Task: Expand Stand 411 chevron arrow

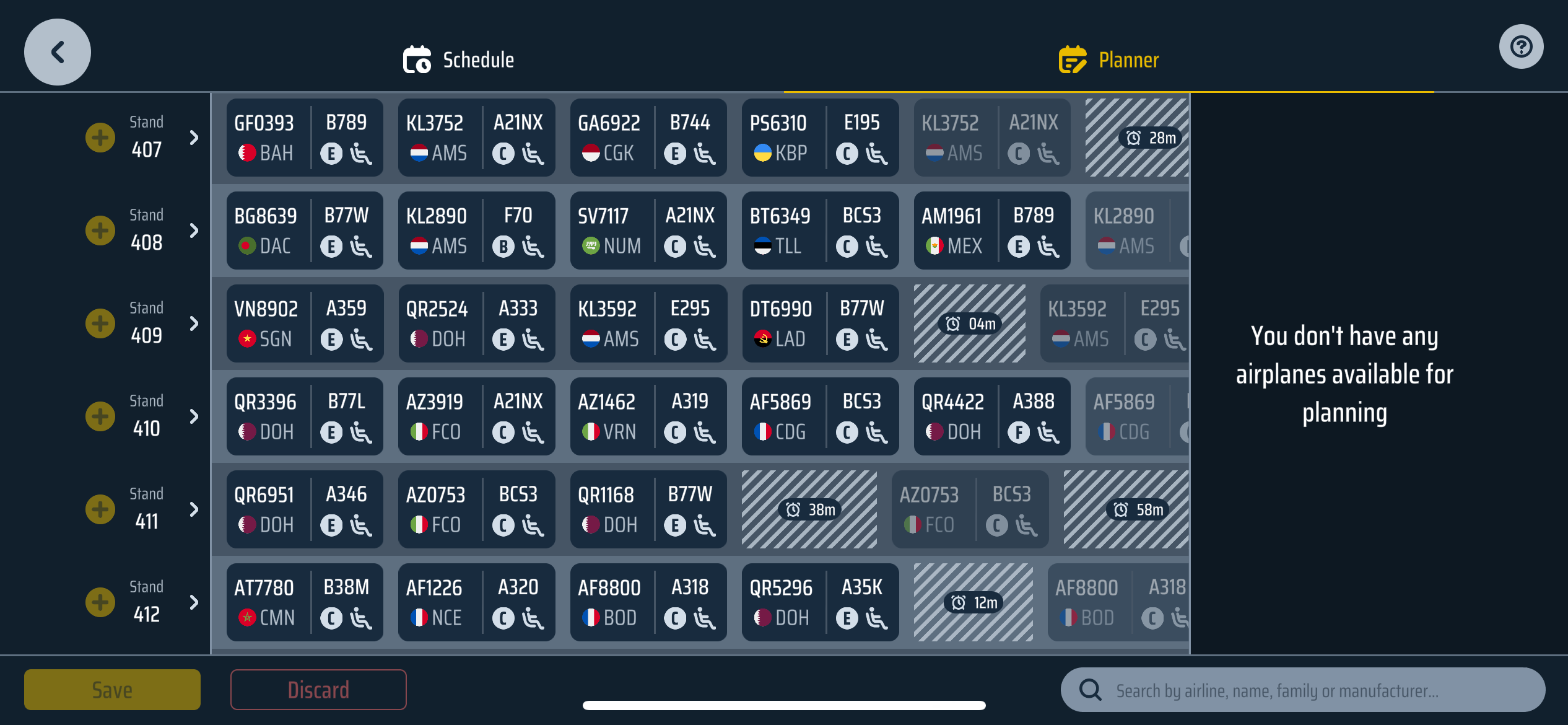Action: coord(194,509)
